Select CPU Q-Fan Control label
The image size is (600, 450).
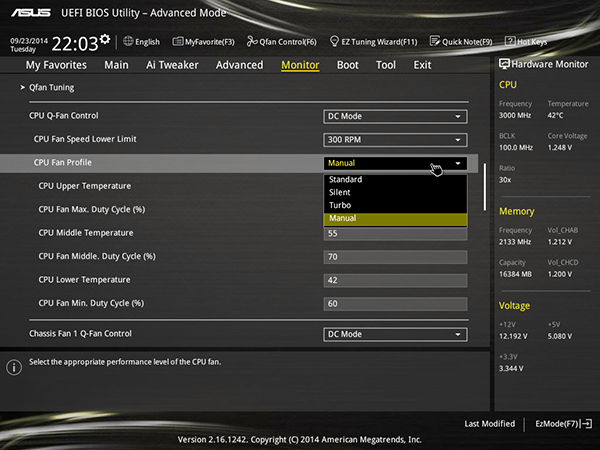(64, 116)
